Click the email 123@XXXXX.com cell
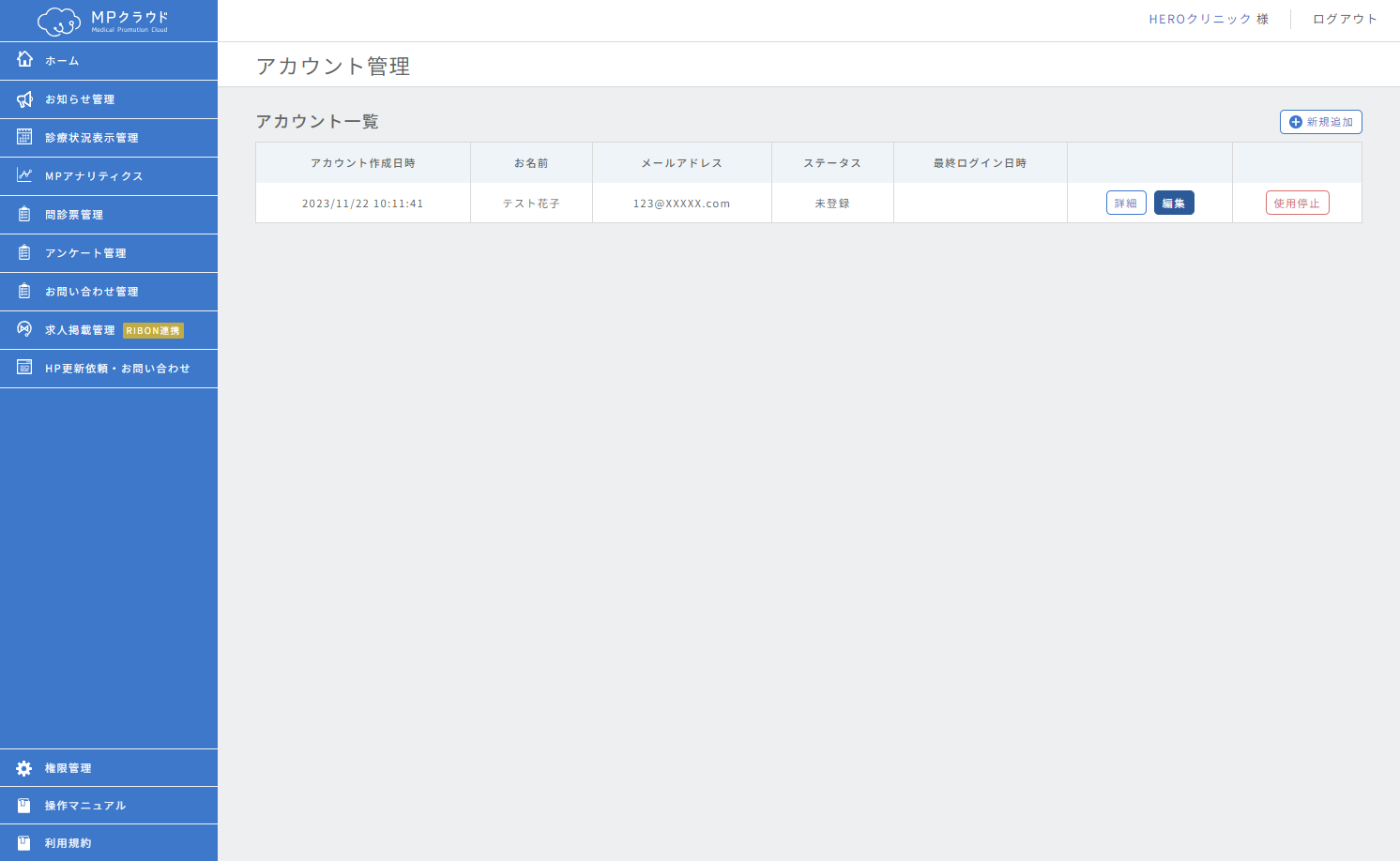 point(682,204)
